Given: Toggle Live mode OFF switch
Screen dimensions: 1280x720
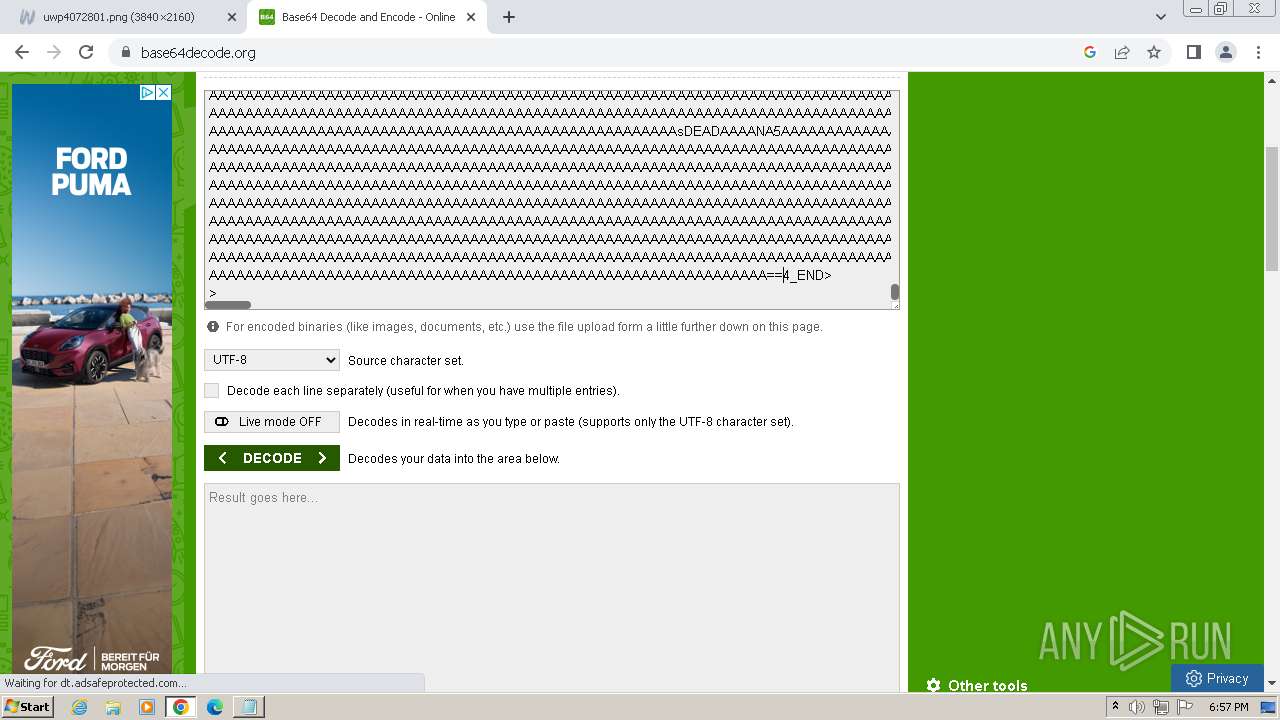Looking at the screenshot, I should pyautogui.click(x=272, y=422).
